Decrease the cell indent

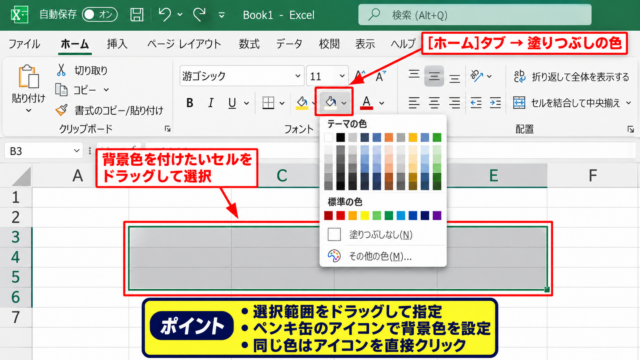tap(476, 102)
